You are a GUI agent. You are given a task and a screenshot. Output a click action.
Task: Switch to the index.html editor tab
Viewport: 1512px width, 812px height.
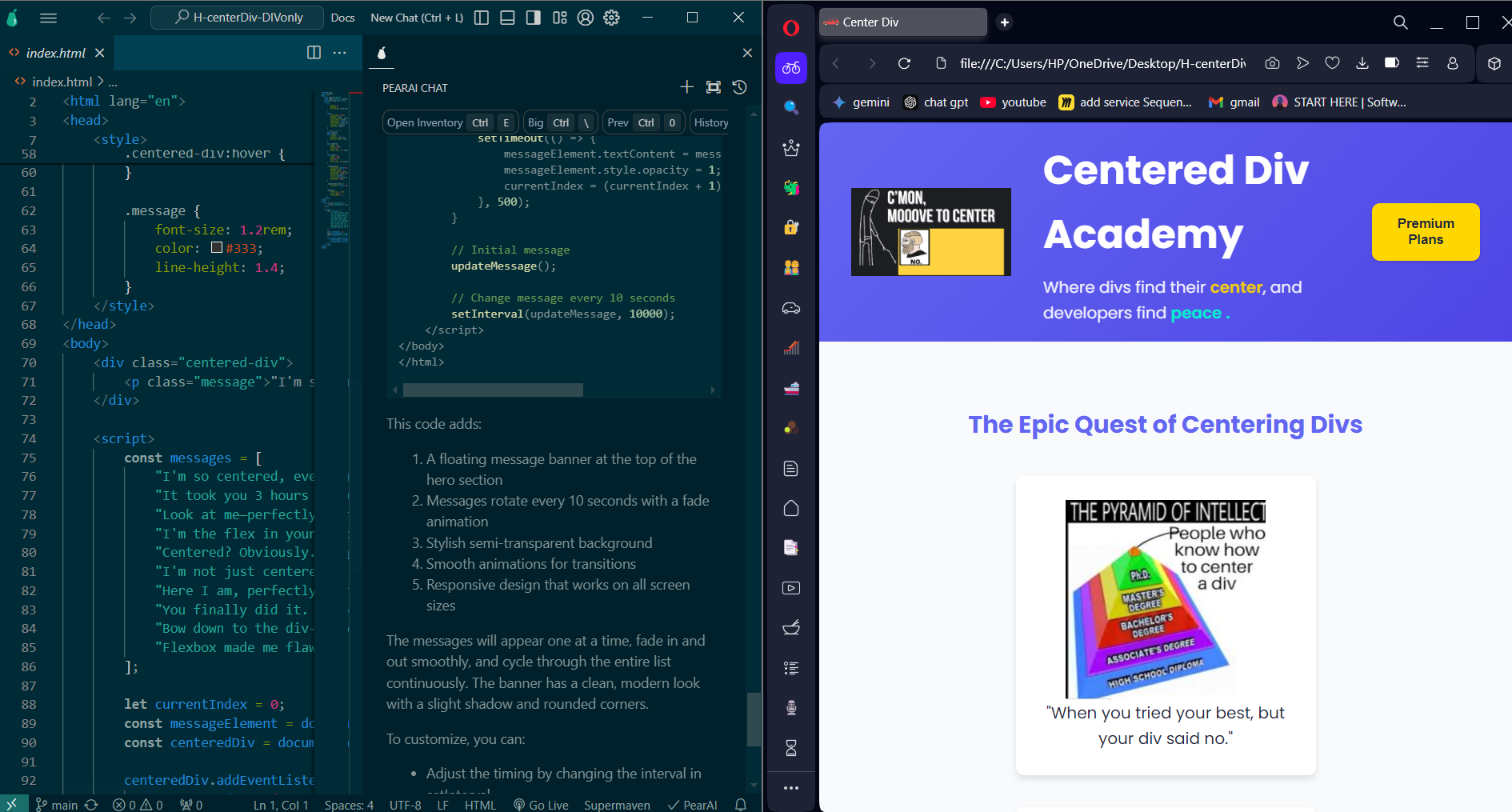56,53
